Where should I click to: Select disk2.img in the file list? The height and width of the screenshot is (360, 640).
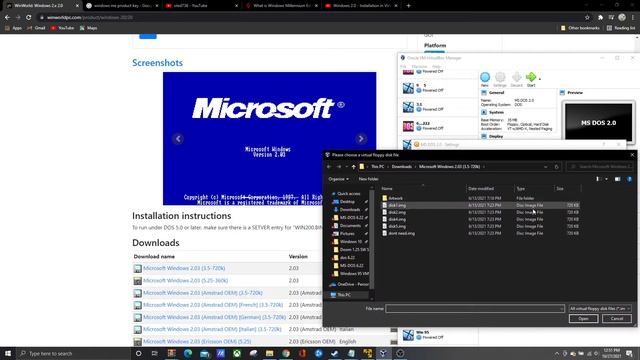(480, 212)
